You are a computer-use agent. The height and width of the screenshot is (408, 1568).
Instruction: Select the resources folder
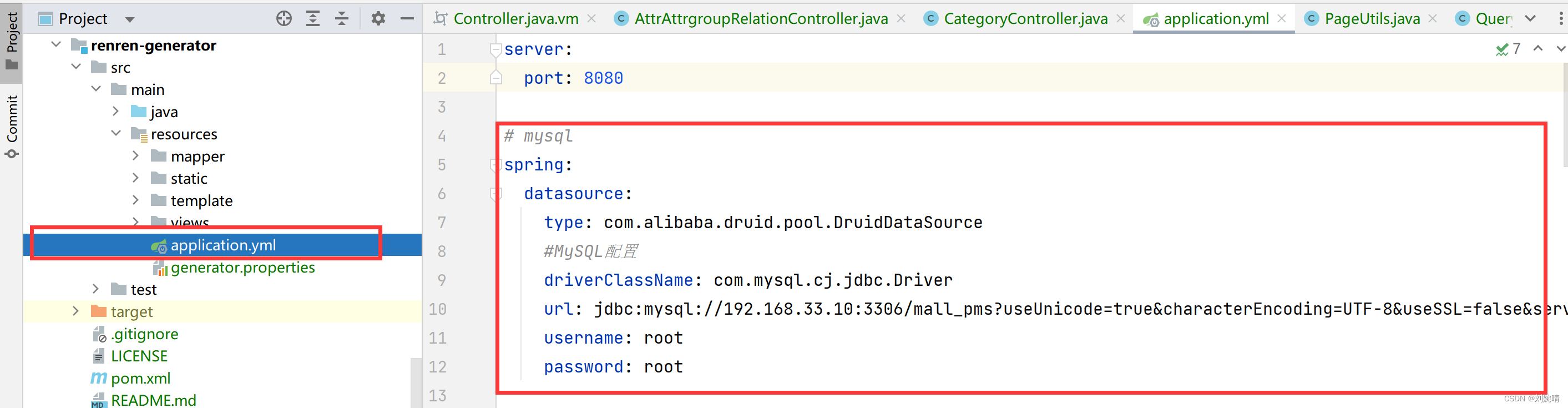coord(174,134)
